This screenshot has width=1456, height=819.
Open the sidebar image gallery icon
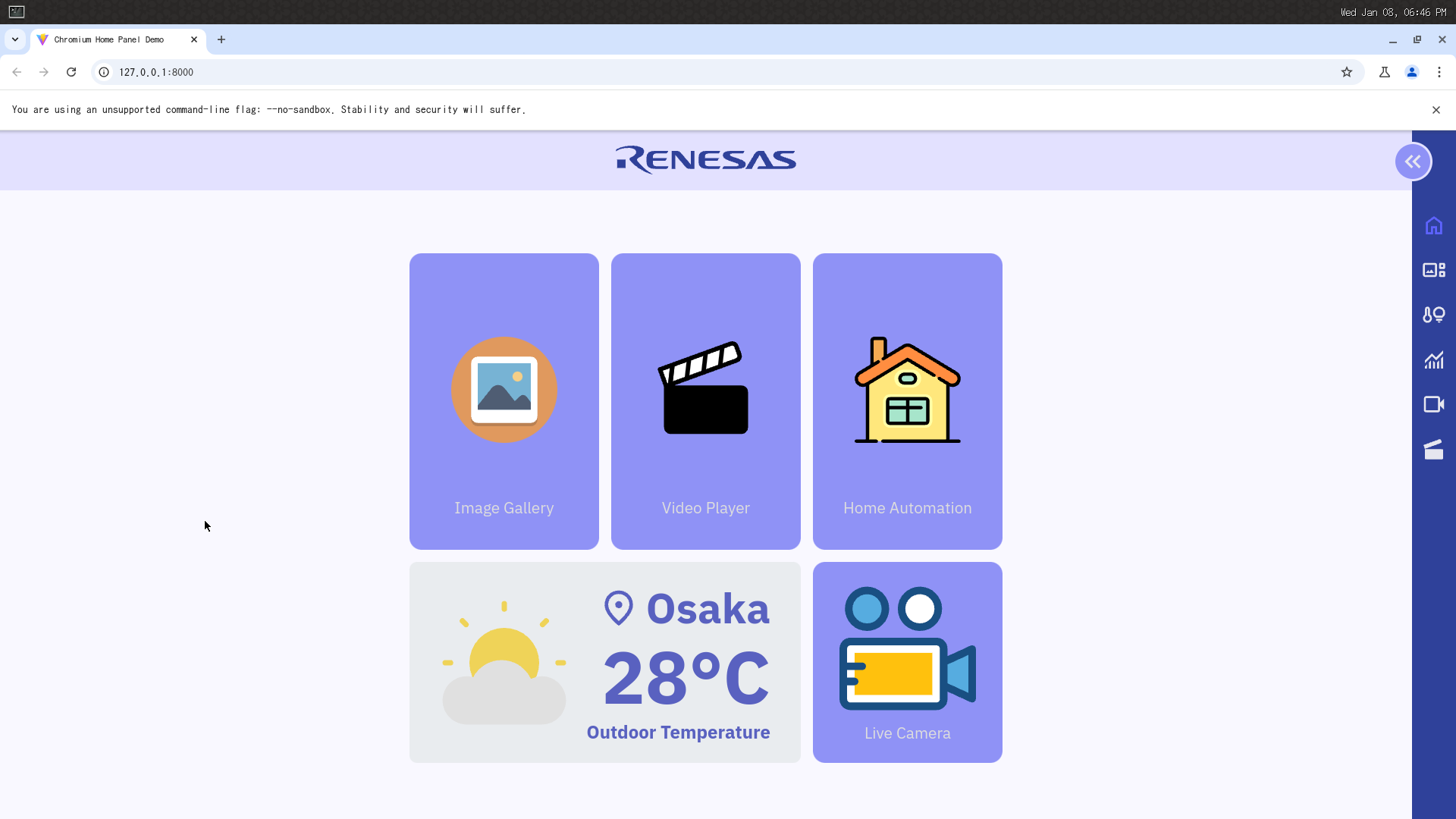pos(1433,270)
